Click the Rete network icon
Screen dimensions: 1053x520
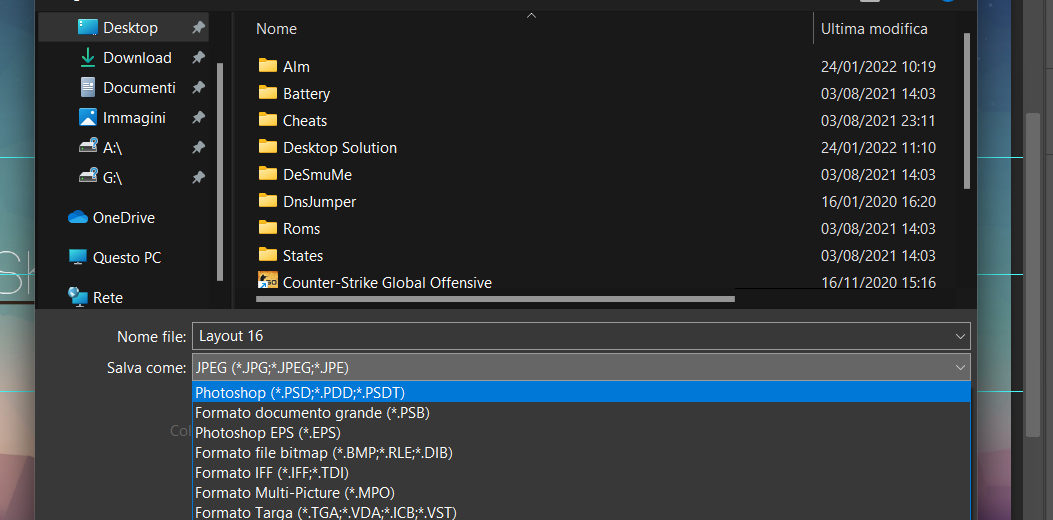click(78, 297)
